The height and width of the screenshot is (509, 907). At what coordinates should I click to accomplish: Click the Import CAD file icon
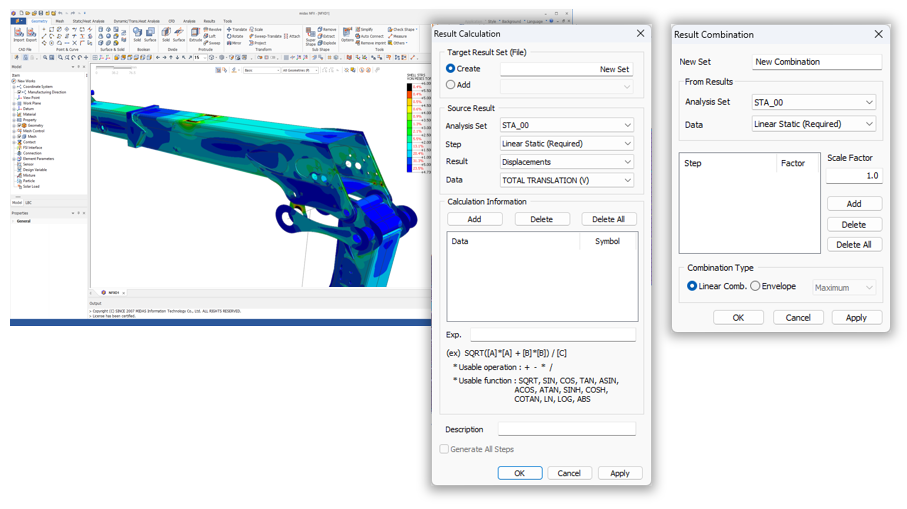click(x=19, y=35)
